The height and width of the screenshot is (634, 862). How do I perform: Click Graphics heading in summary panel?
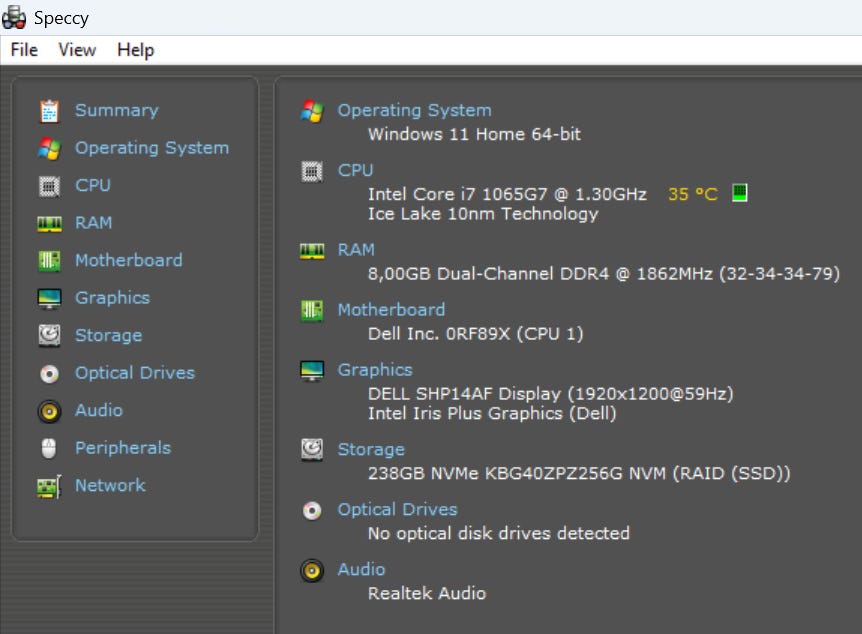coord(375,370)
